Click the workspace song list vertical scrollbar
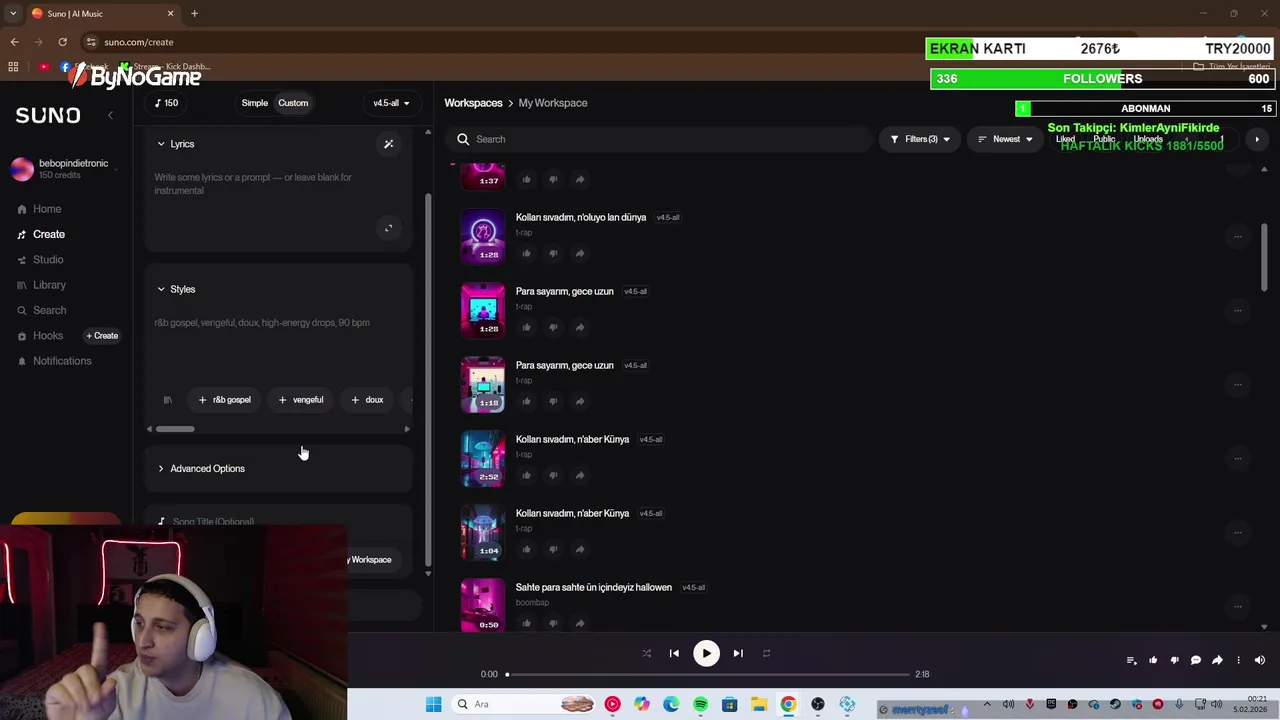The width and height of the screenshot is (1280, 720). click(1264, 258)
